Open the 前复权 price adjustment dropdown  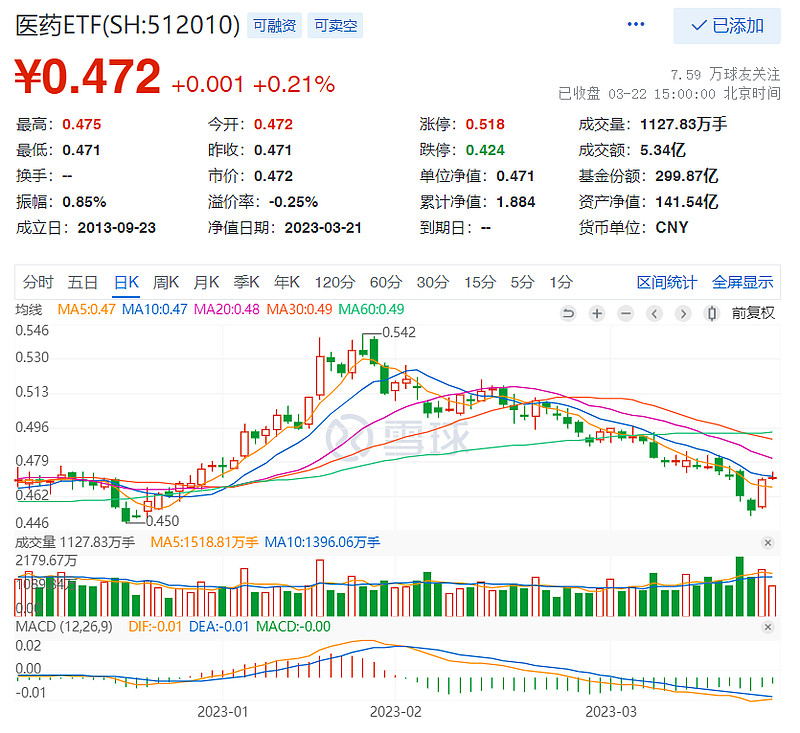pos(753,313)
